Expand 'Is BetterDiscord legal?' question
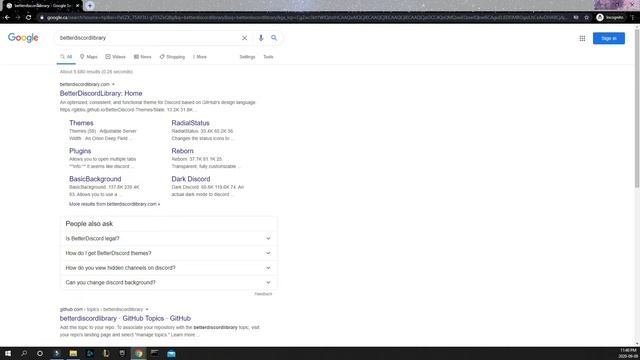Image resolution: width=640 pixels, height=360 pixels. [168, 238]
